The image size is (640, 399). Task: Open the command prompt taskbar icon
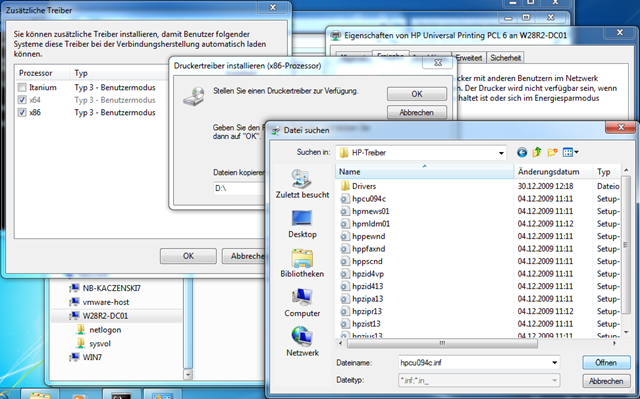[x=121, y=395]
